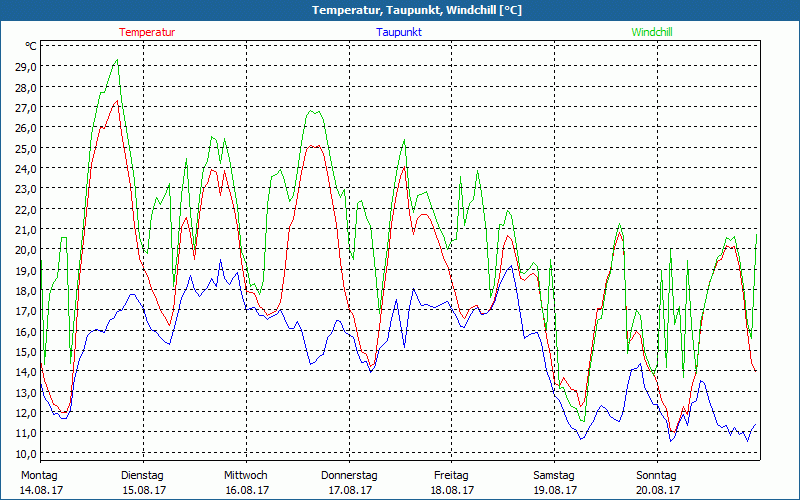Click the 'Samstag' day label
Viewport: 800px width, 500px height.
pyautogui.click(x=554, y=476)
